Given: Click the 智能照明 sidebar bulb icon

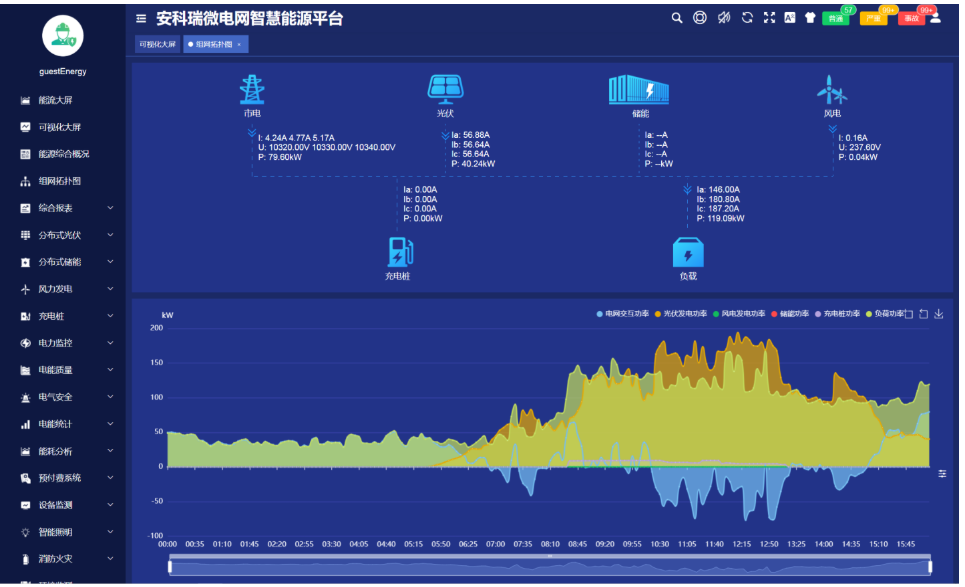Looking at the screenshot, I should point(25,532).
